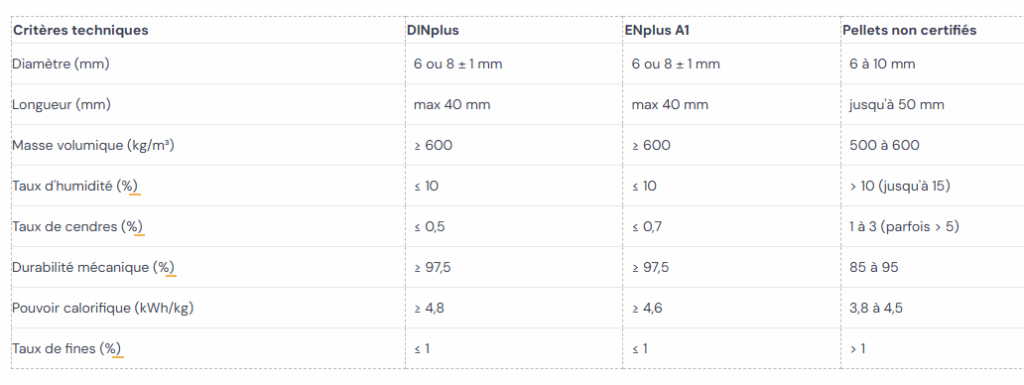This screenshot has width=1024, height=385.
Task: Click the "Diamètre (mm)" row label
Action: click(x=61, y=64)
